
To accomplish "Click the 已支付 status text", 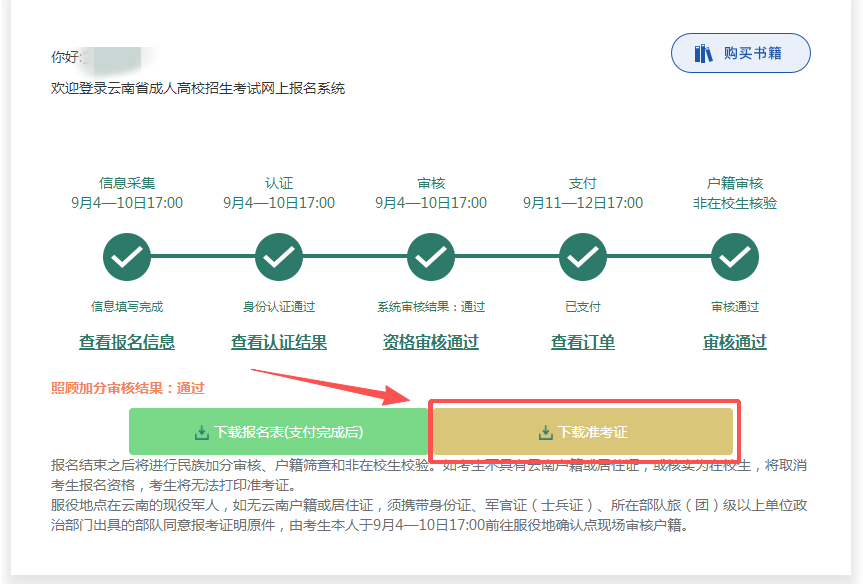I will pyautogui.click(x=583, y=307).
